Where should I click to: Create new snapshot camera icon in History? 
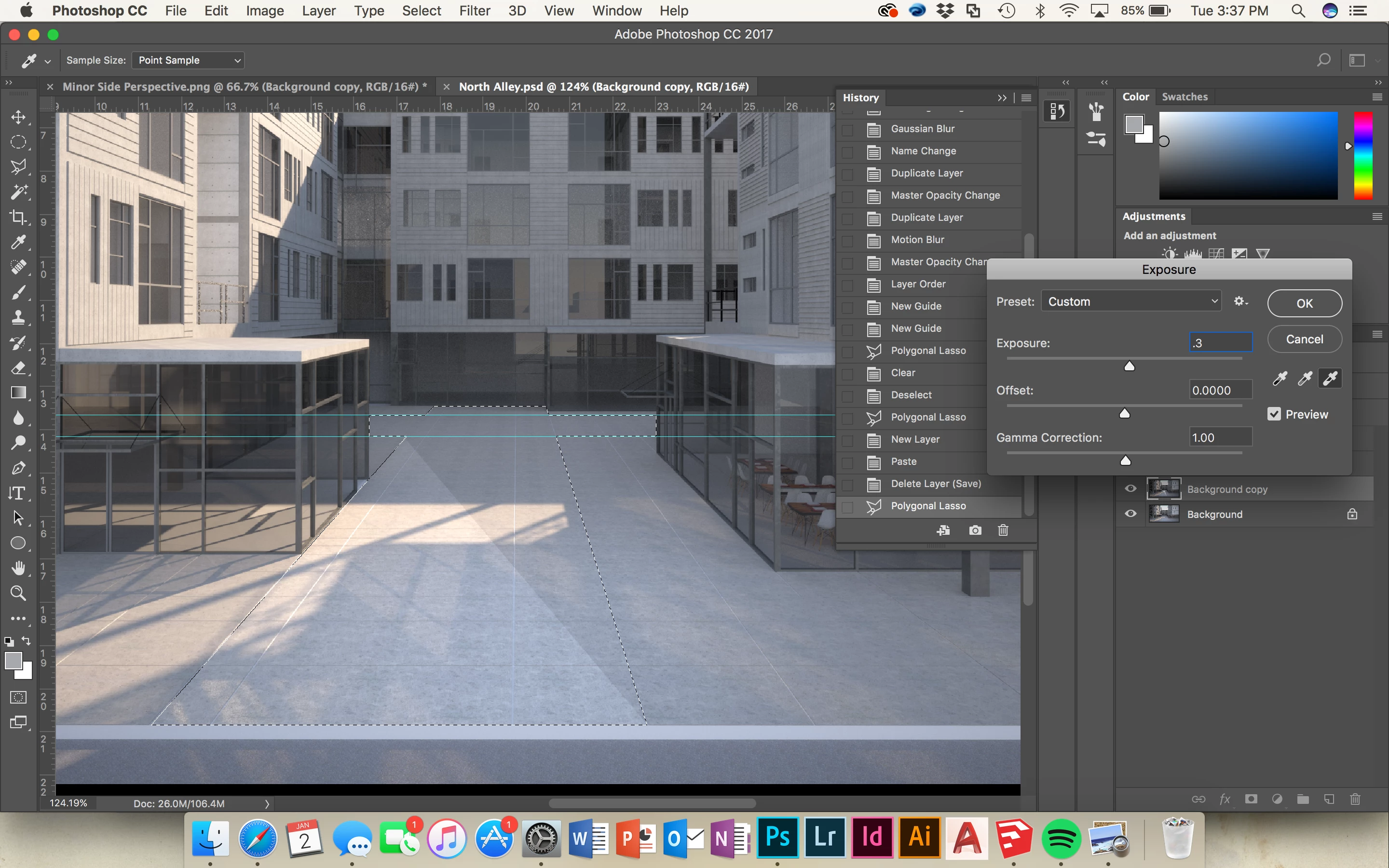975,530
